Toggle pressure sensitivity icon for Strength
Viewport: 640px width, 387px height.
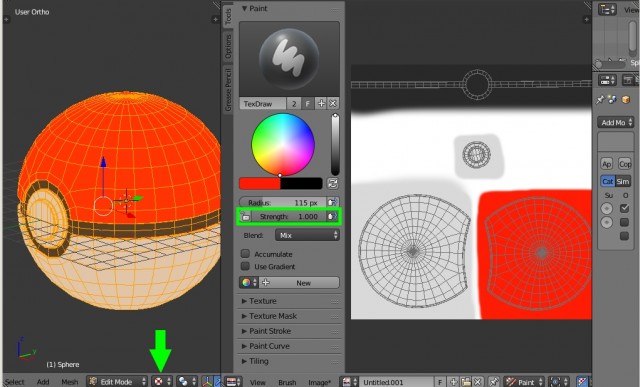pos(333,216)
